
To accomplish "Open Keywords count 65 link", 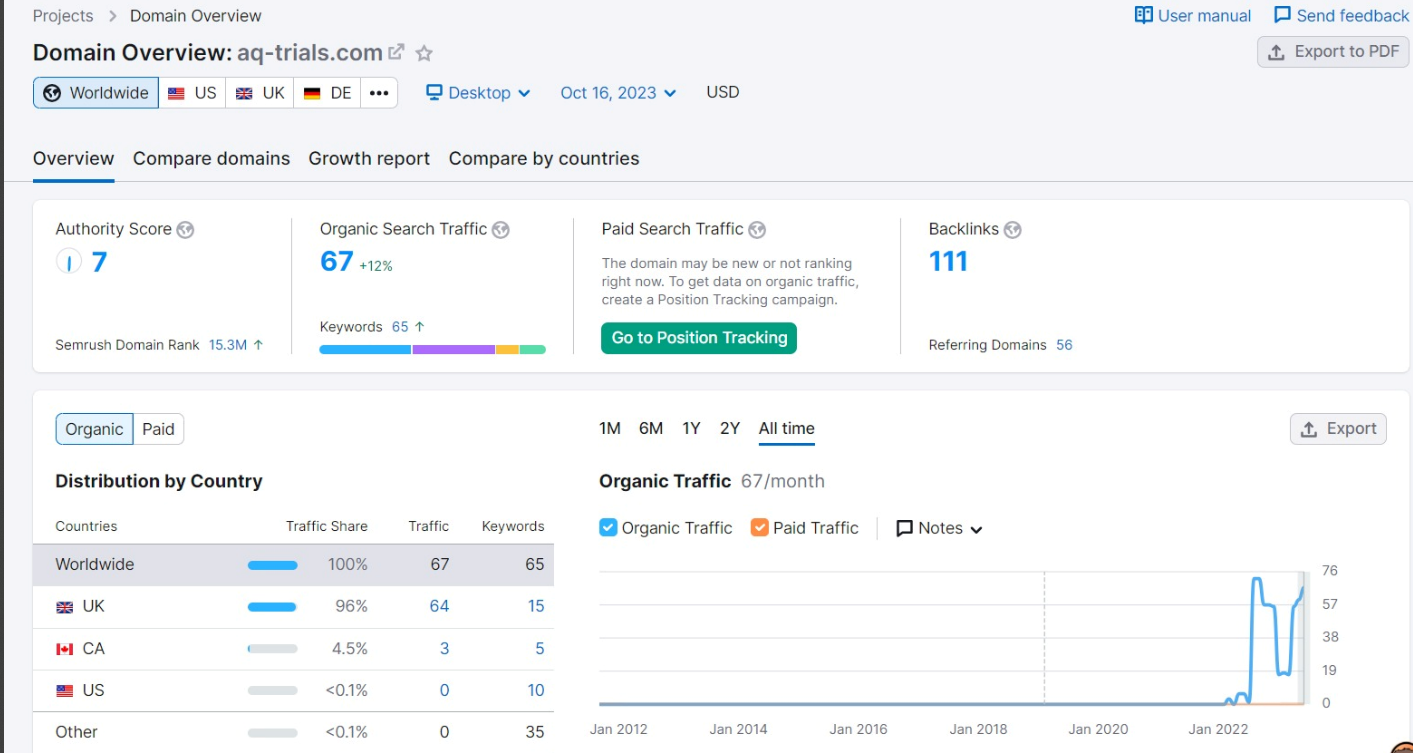I will click(x=400, y=327).
